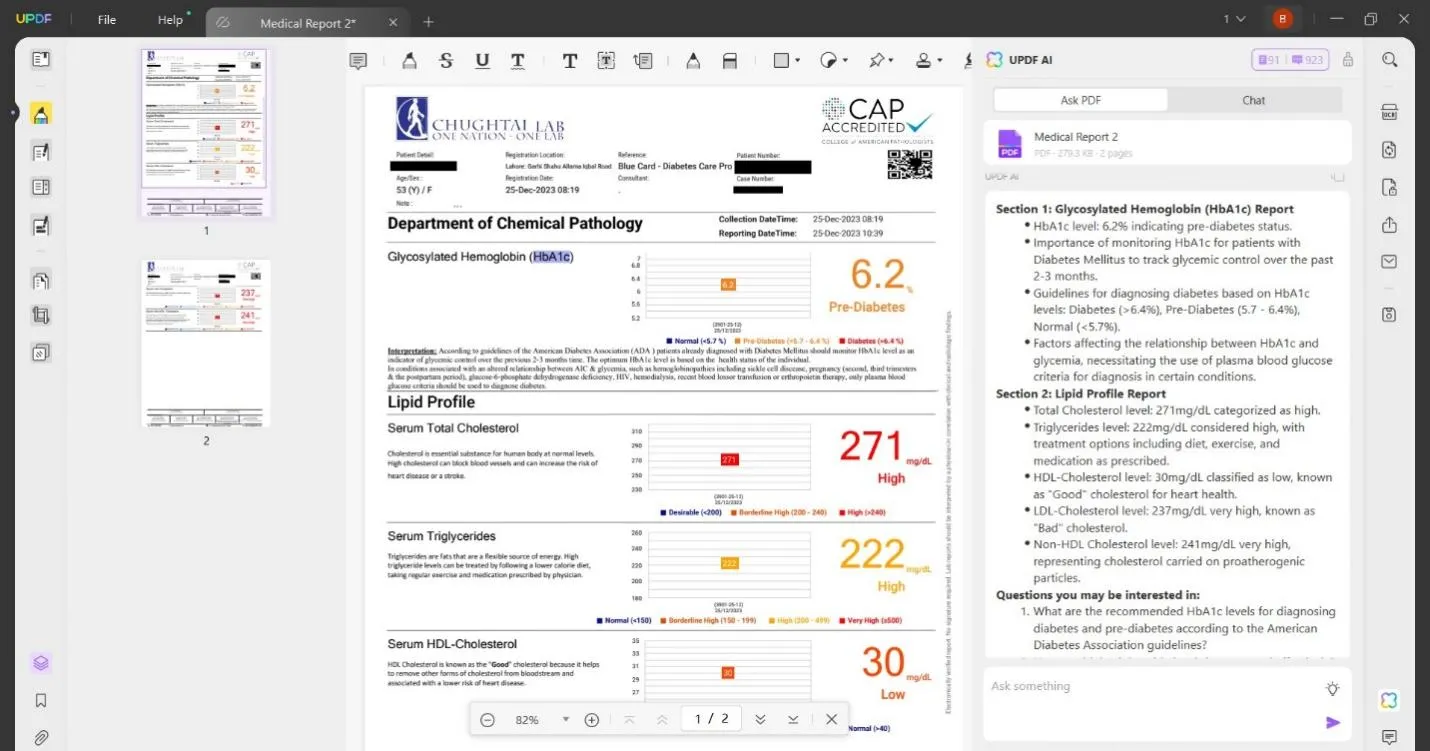Open the bookmarks icon in left sidebar
Screen dimensions: 1430x751
[41, 701]
